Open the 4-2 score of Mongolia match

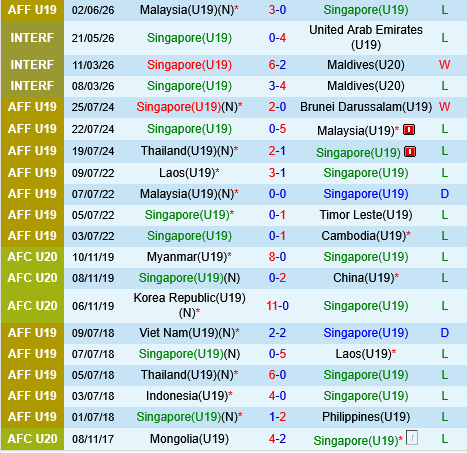pos(277,439)
